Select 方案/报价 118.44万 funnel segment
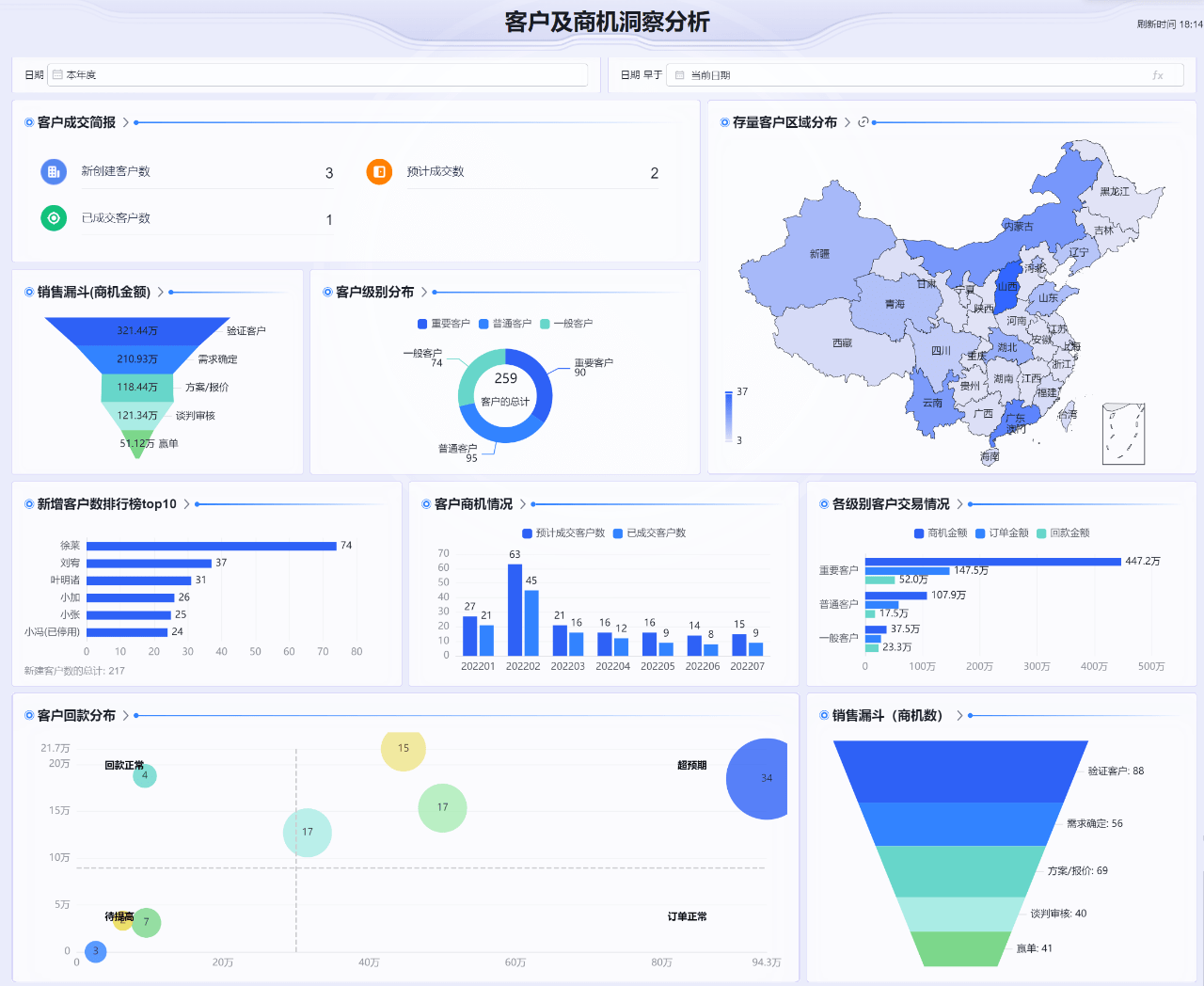Screen dimensions: 1204x986 137,388
